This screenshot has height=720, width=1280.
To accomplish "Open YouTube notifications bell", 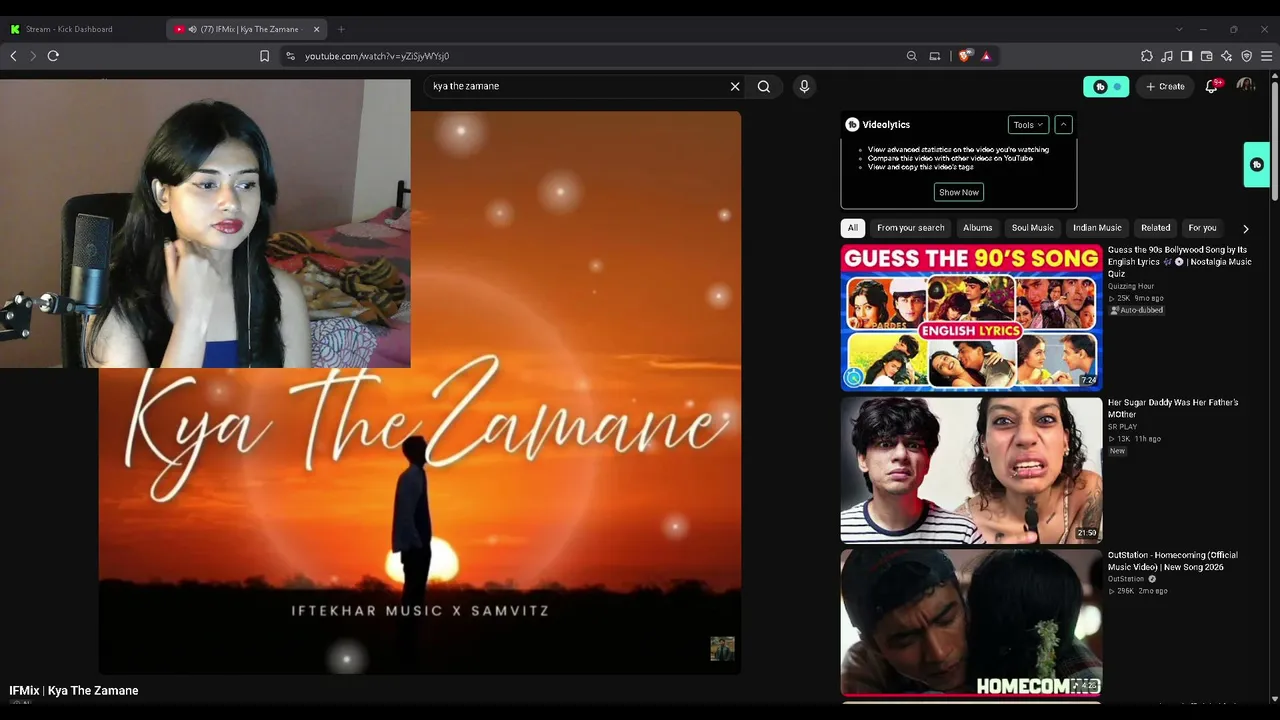I will point(1212,86).
